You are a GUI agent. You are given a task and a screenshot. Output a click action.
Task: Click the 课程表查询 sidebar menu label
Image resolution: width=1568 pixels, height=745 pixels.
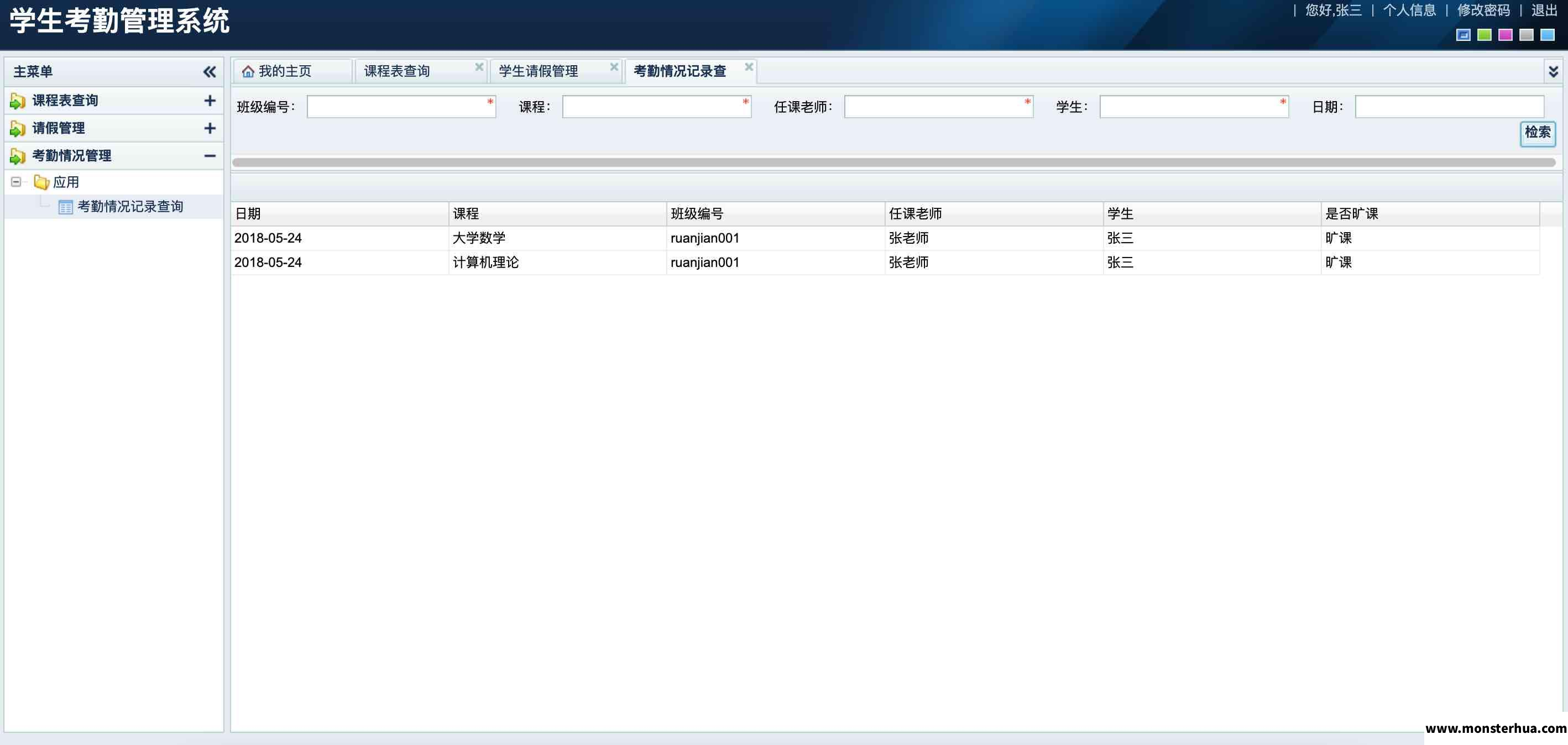[x=65, y=101]
